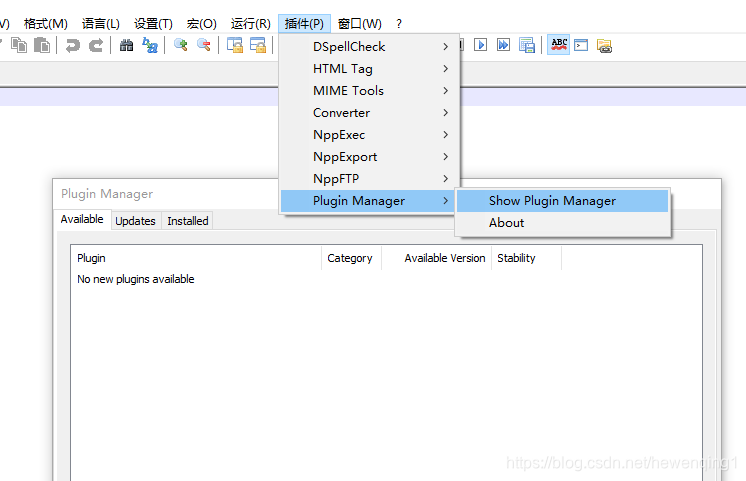
Task: Expand the MIME Tools submenu
Action: point(369,90)
